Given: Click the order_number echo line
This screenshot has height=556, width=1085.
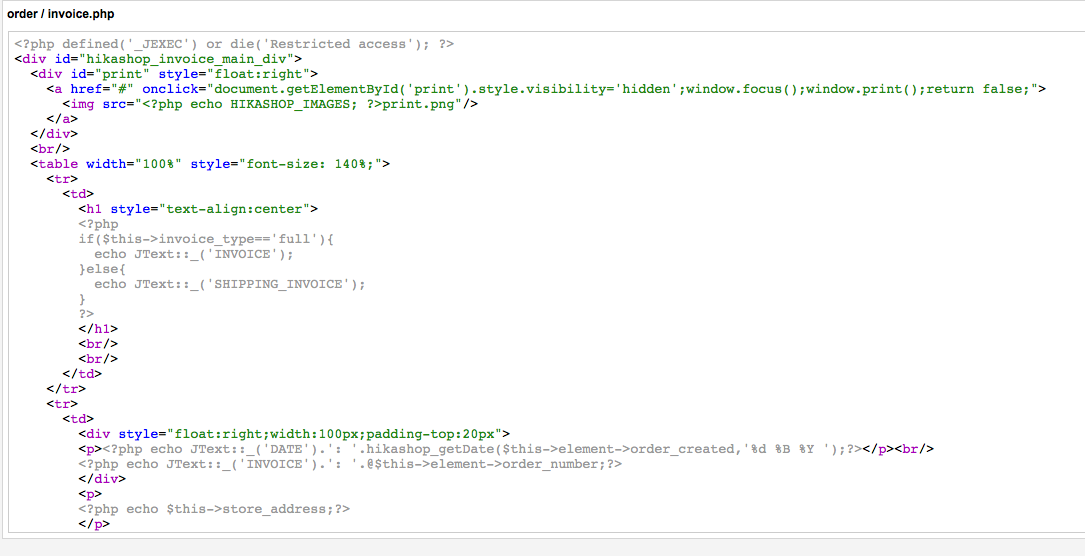Looking at the screenshot, I should pyautogui.click(x=349, y=464).
